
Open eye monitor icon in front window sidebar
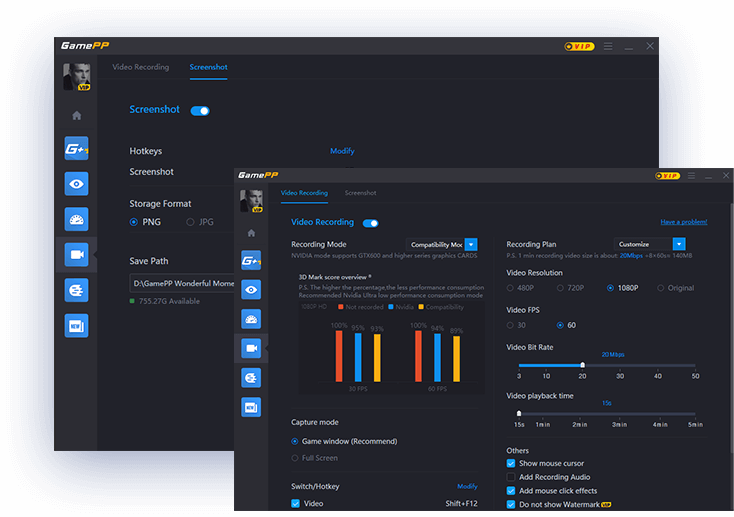251,290
